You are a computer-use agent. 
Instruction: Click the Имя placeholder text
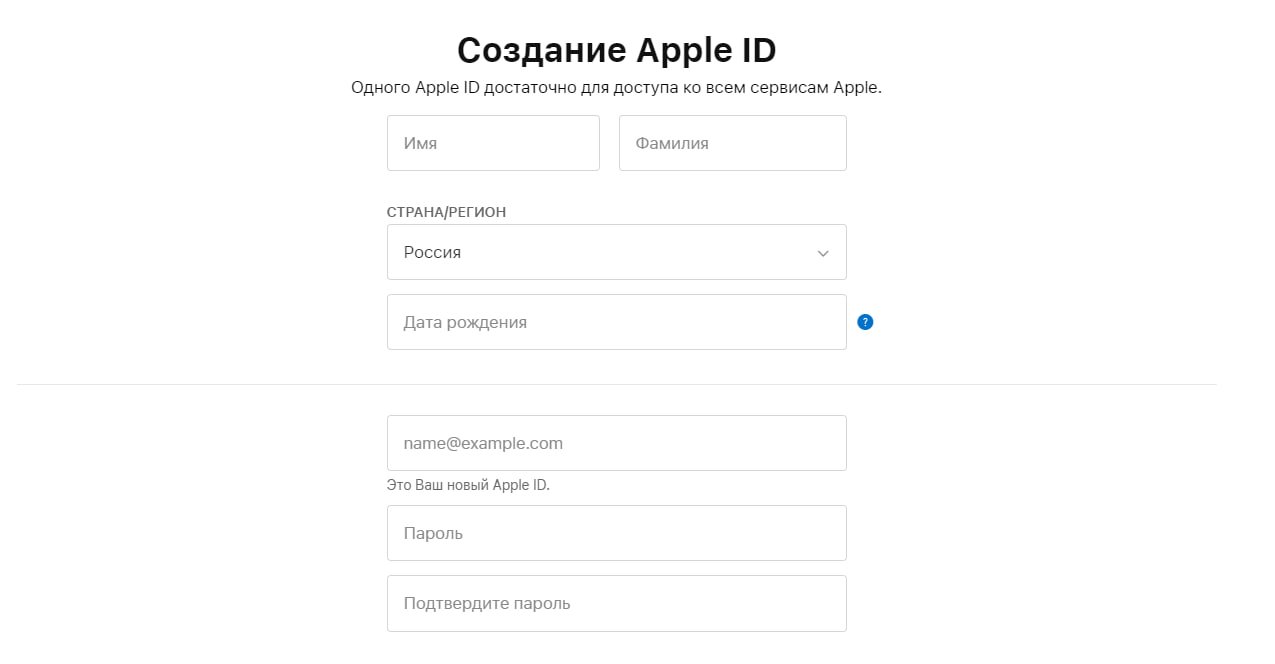coord(420,144)
